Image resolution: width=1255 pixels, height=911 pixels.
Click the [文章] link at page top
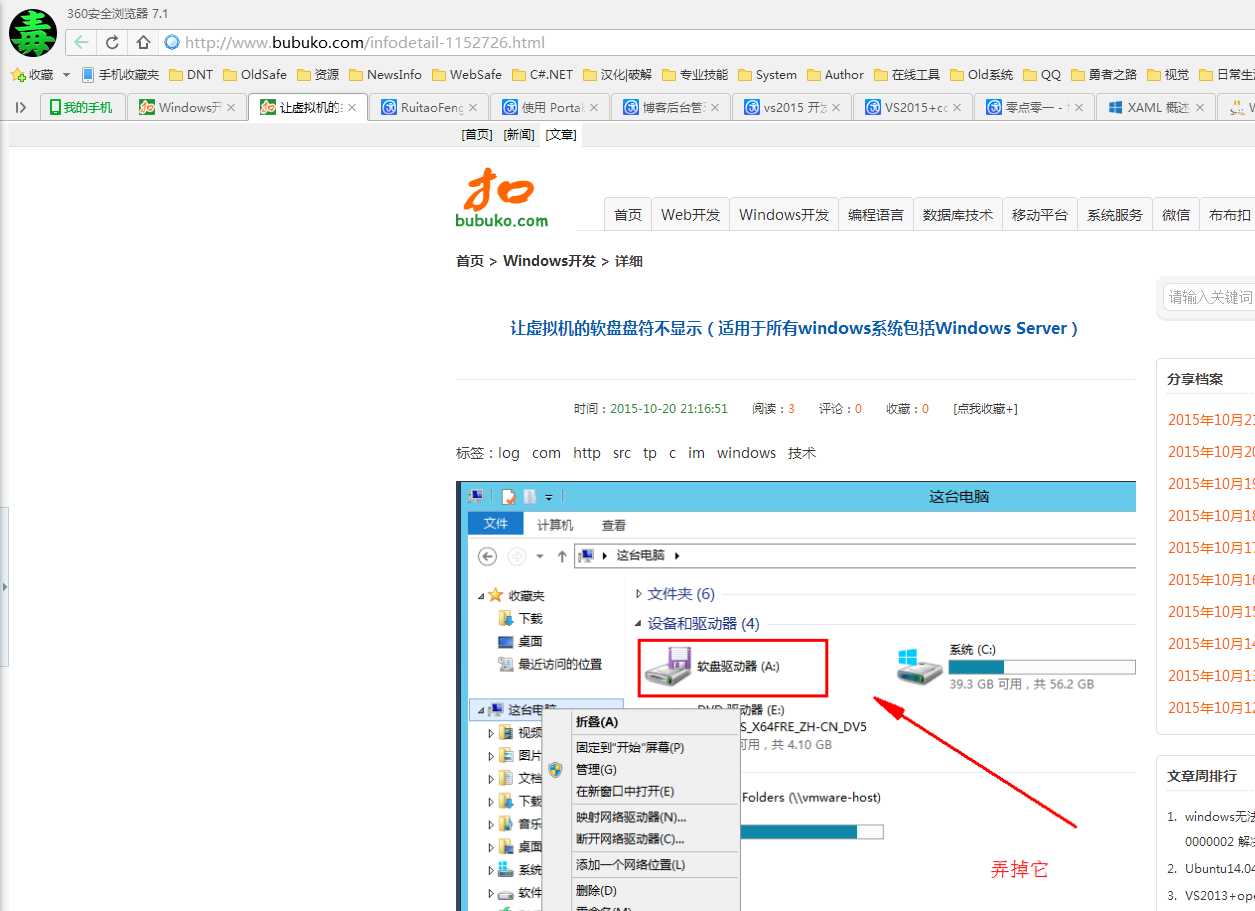click(561, 135)
